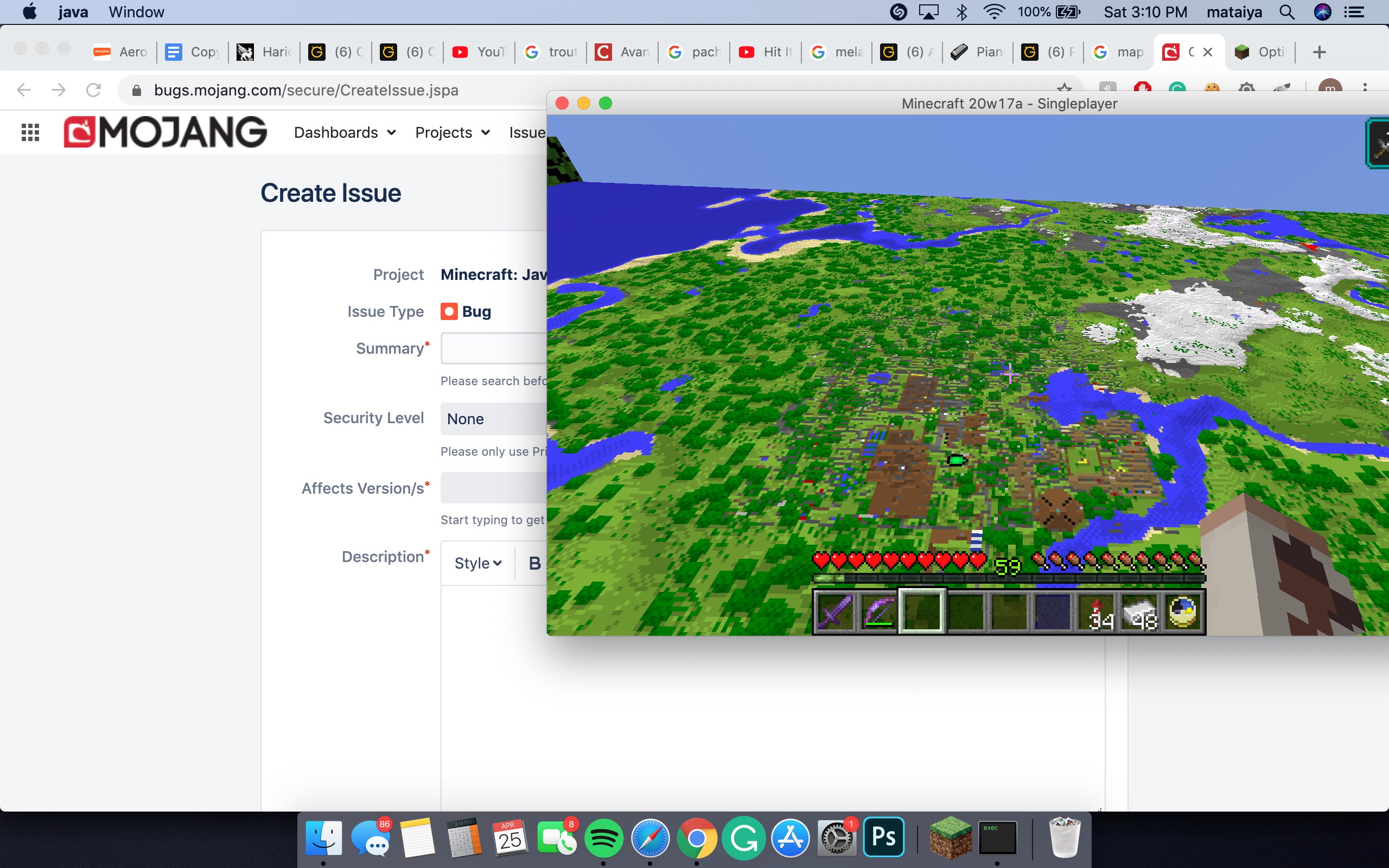
Task: Switch to the Aero browser tab
Action: click(x=121, y=52)
